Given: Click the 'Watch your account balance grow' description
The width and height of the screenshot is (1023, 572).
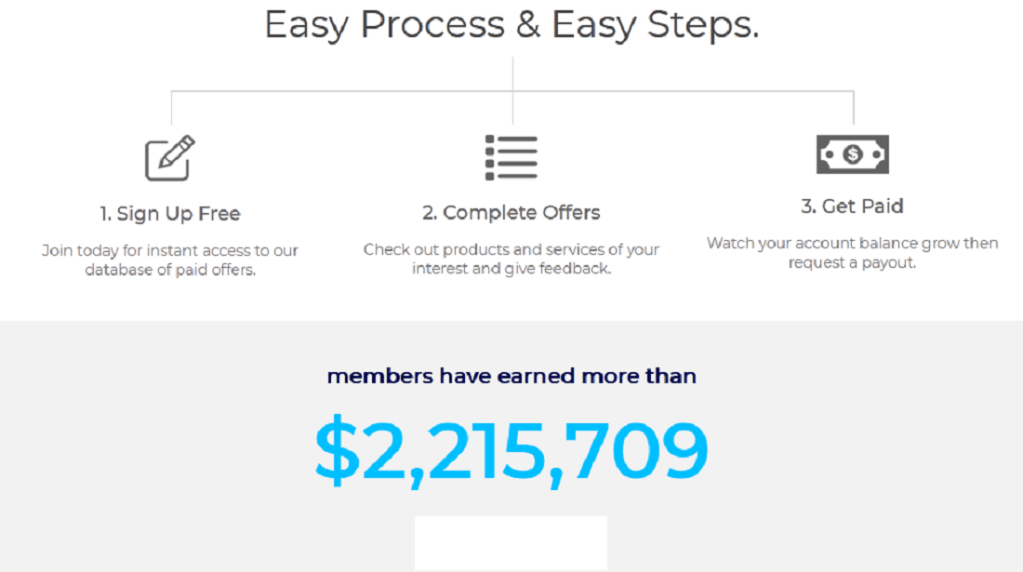Looking at the screenshot, I should pyautogui.click(x=852, y=252).
